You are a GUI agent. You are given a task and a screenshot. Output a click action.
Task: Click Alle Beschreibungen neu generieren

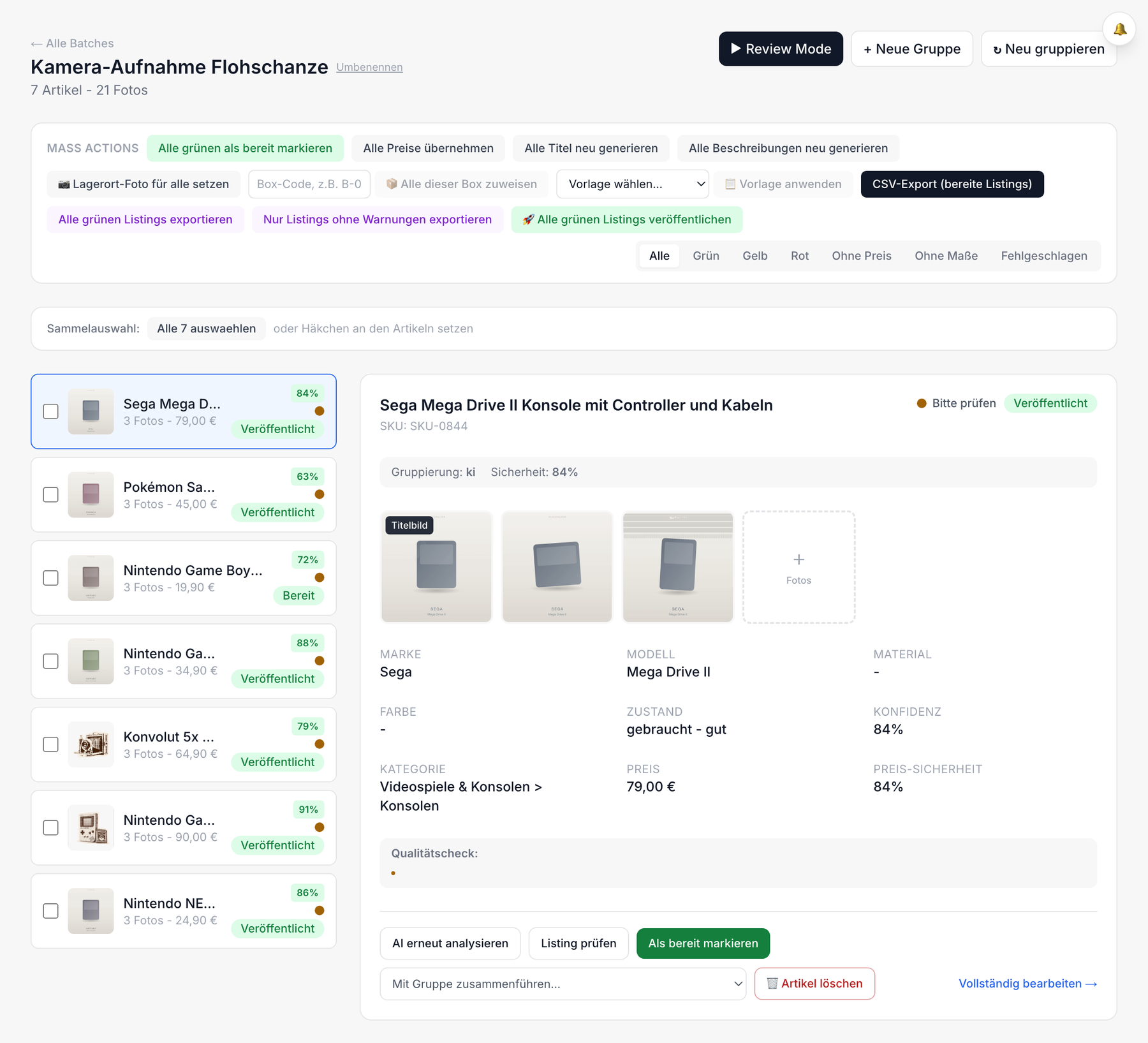(788, 148)
